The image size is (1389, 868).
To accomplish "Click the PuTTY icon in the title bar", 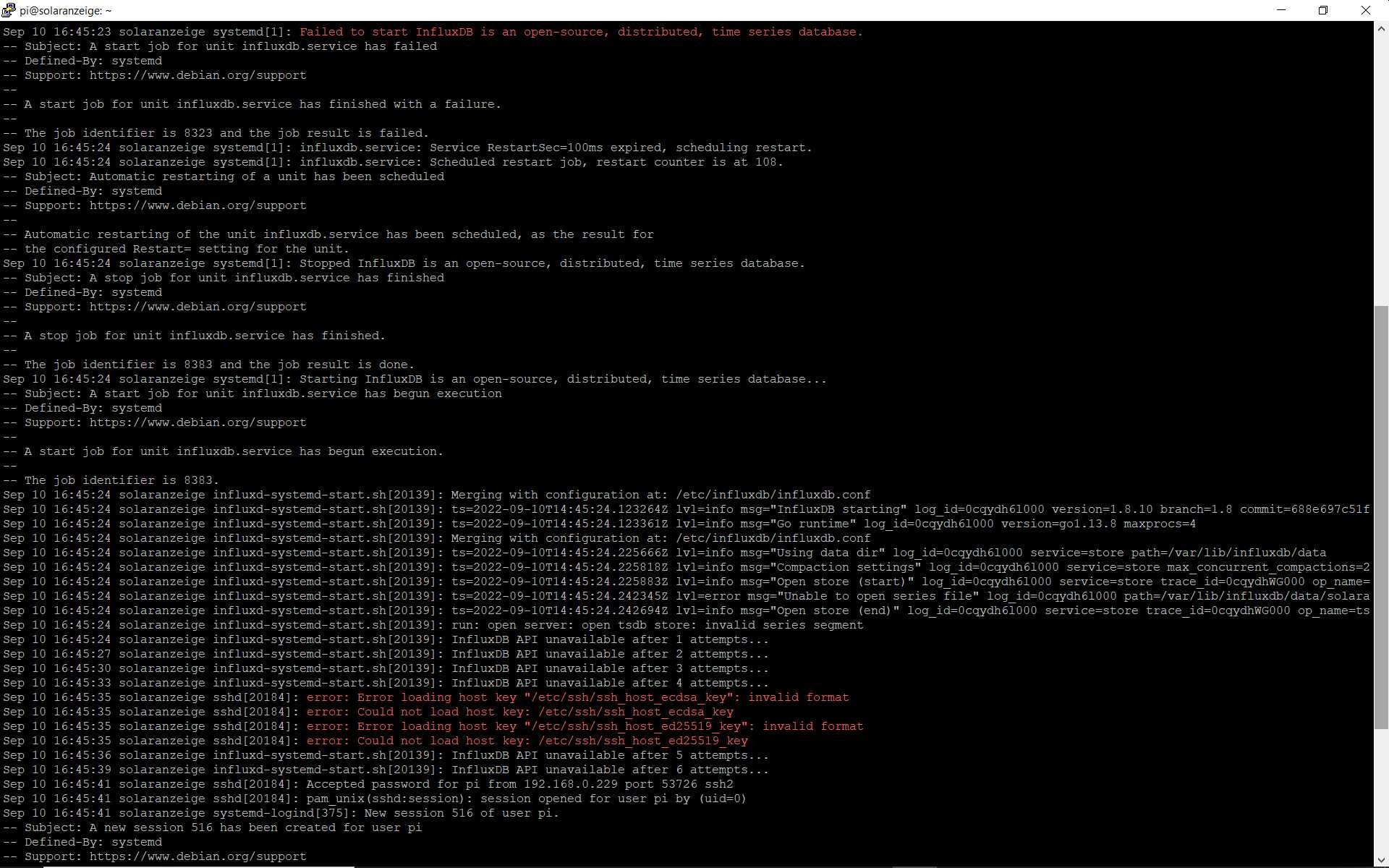I will 8,10.
